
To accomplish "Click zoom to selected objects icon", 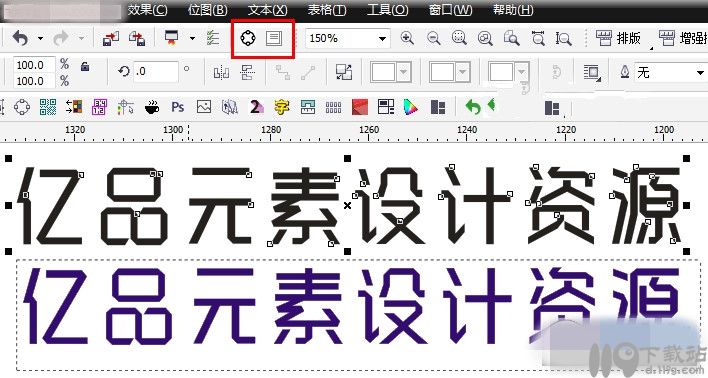I will [459, 38].
